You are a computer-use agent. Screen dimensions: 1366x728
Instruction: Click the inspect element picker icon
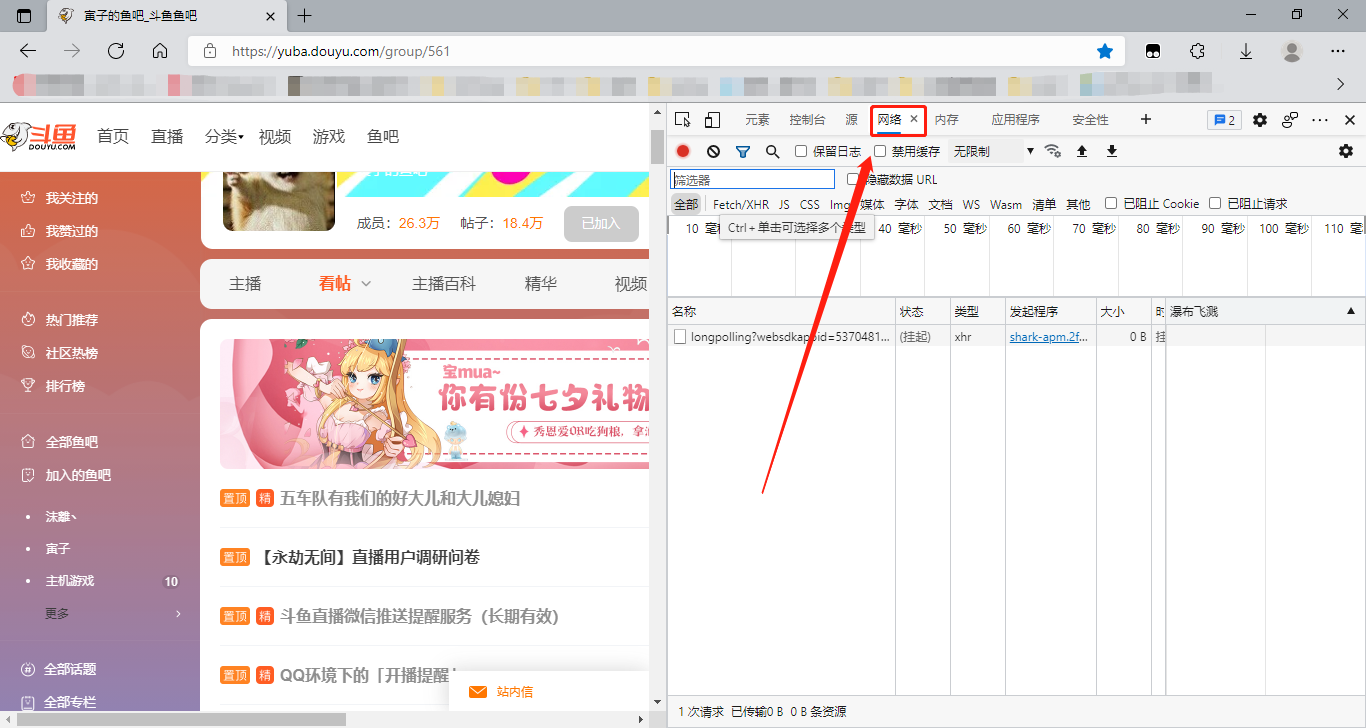point(683,120)
